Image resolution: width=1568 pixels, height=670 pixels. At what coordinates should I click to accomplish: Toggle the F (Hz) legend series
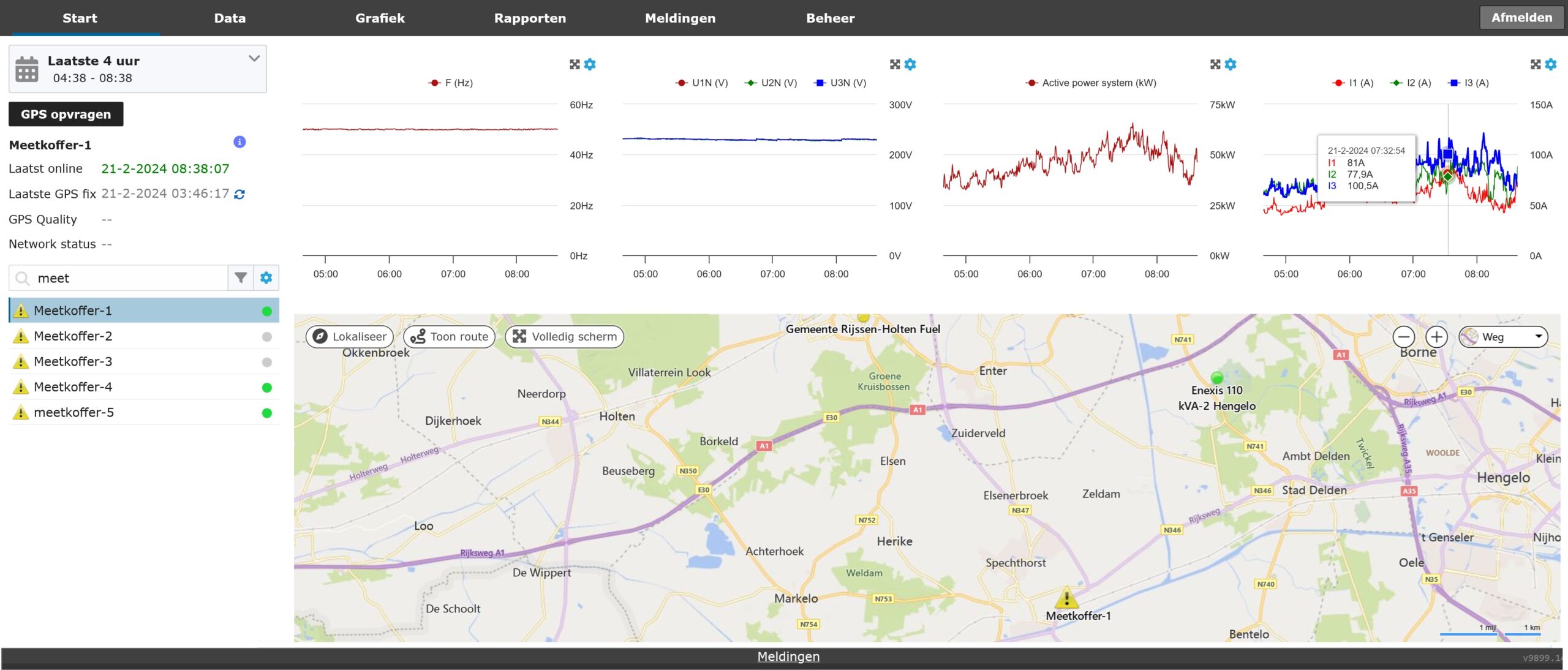pyautogui.click(x=451, y=83)
